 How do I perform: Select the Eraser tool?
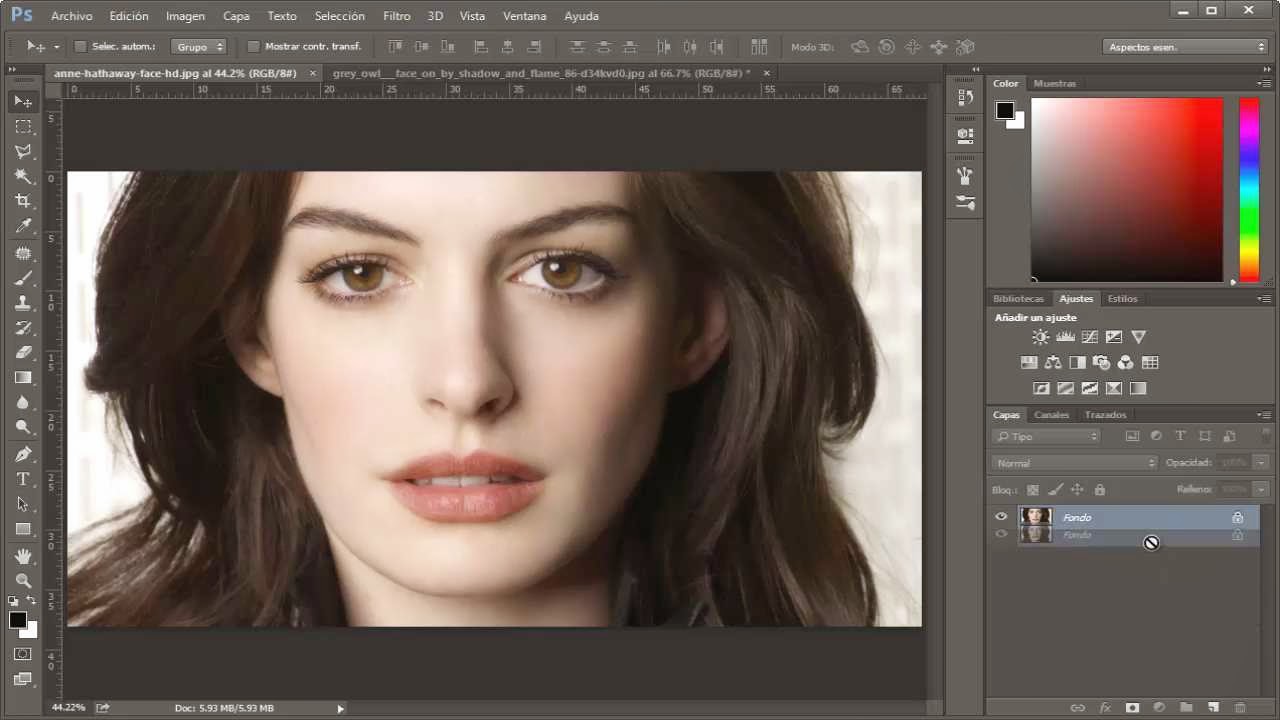[x=23, y=353]
